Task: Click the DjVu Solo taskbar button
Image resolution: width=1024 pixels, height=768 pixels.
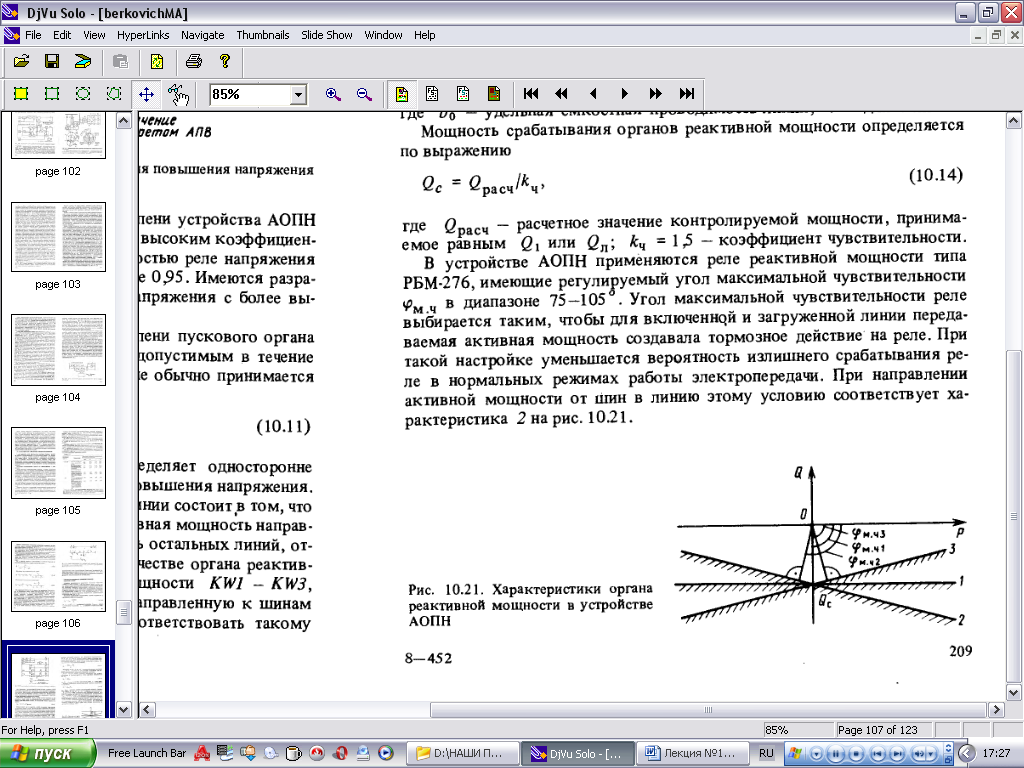Action: [578, 753]
